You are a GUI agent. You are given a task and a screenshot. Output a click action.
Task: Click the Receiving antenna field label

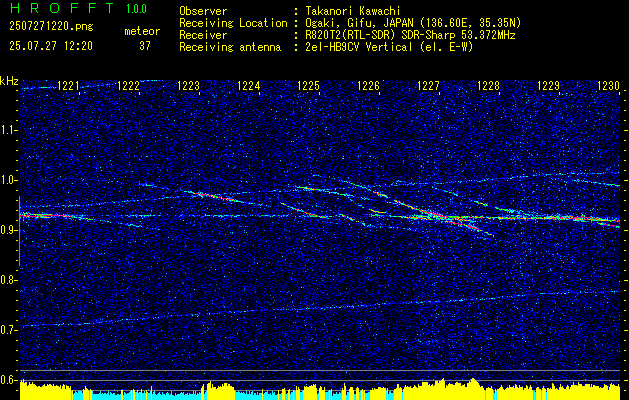point(230,47)
